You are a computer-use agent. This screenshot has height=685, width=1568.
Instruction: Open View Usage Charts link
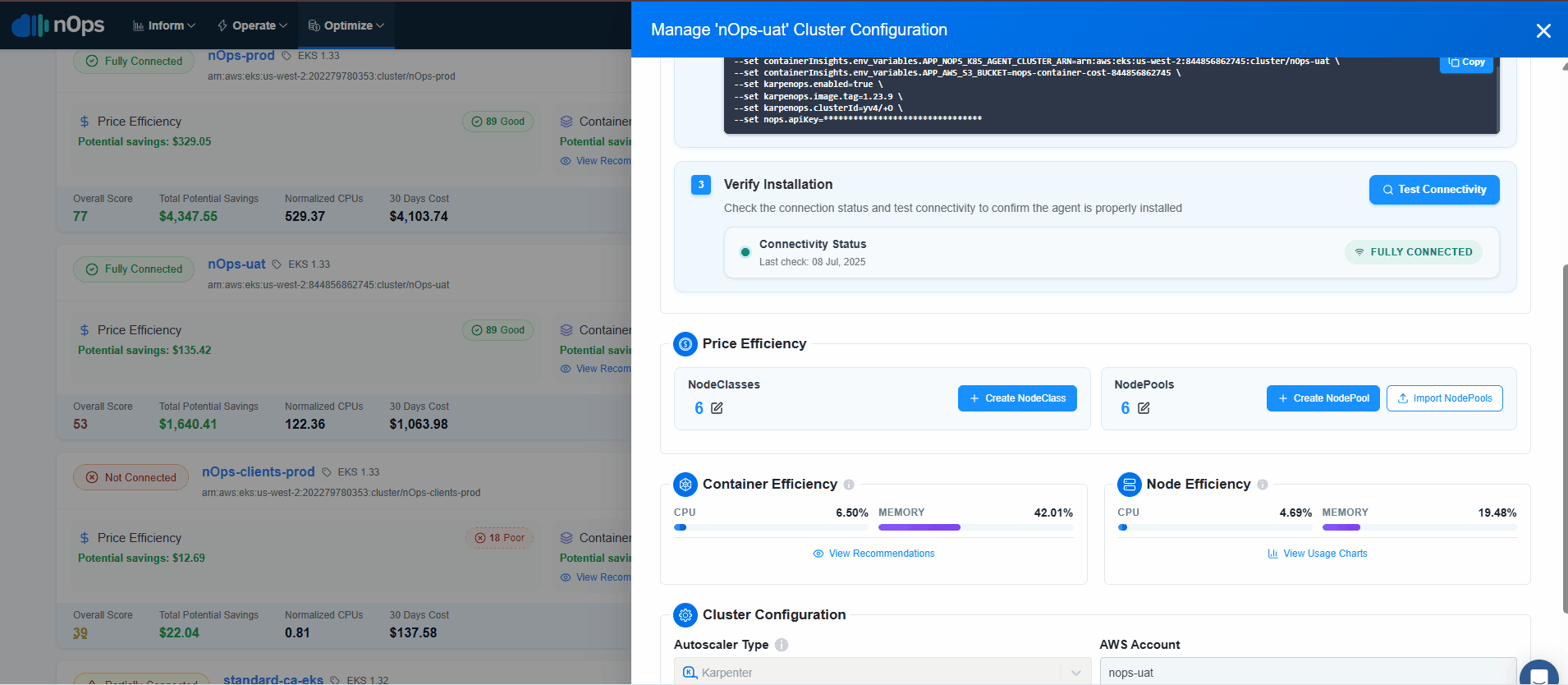[1318, 554]
